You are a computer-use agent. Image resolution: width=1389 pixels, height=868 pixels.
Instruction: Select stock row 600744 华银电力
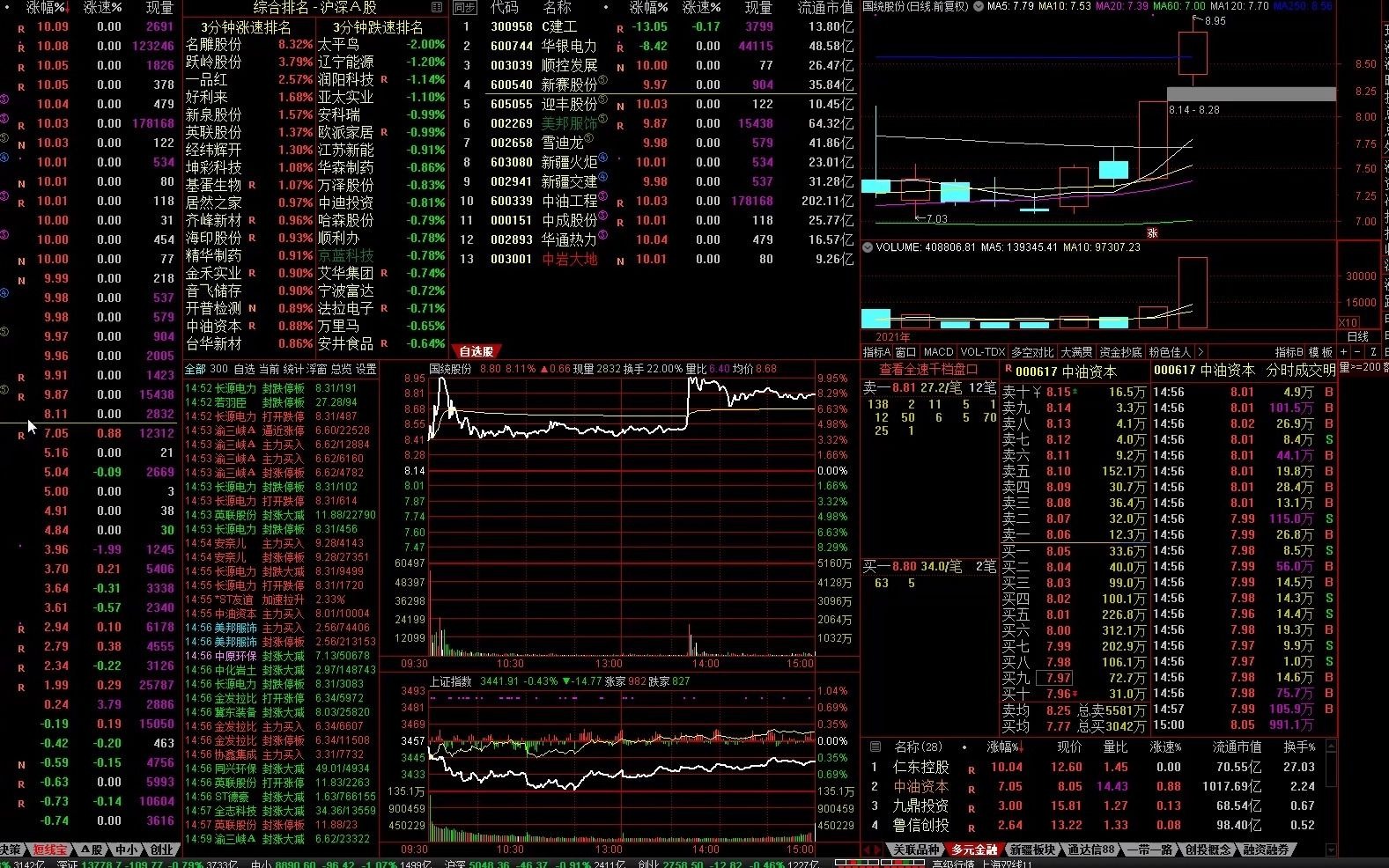coord(656,46)
